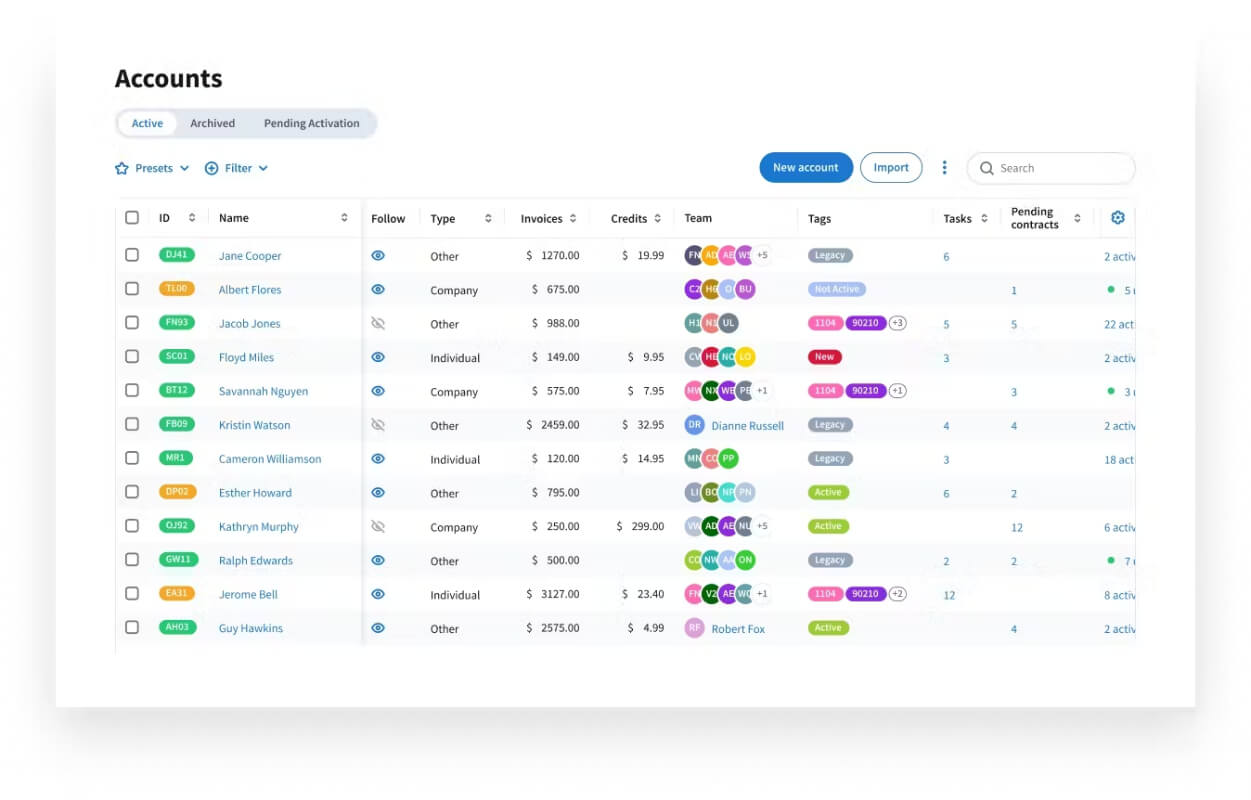This screenshot has width=1251, height=800.
Task: Switch to the Pending Activation tab
Action: pyautogui.click(x=312, y=124)
